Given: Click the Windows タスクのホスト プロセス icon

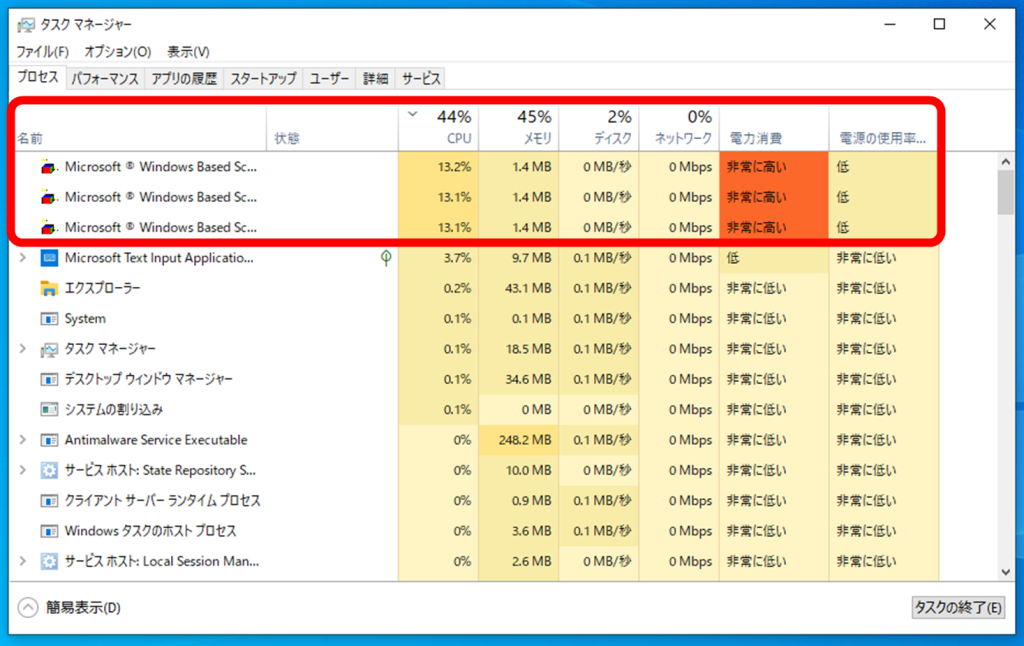Looking at the screenshot, I should click(x=49, y=531).
